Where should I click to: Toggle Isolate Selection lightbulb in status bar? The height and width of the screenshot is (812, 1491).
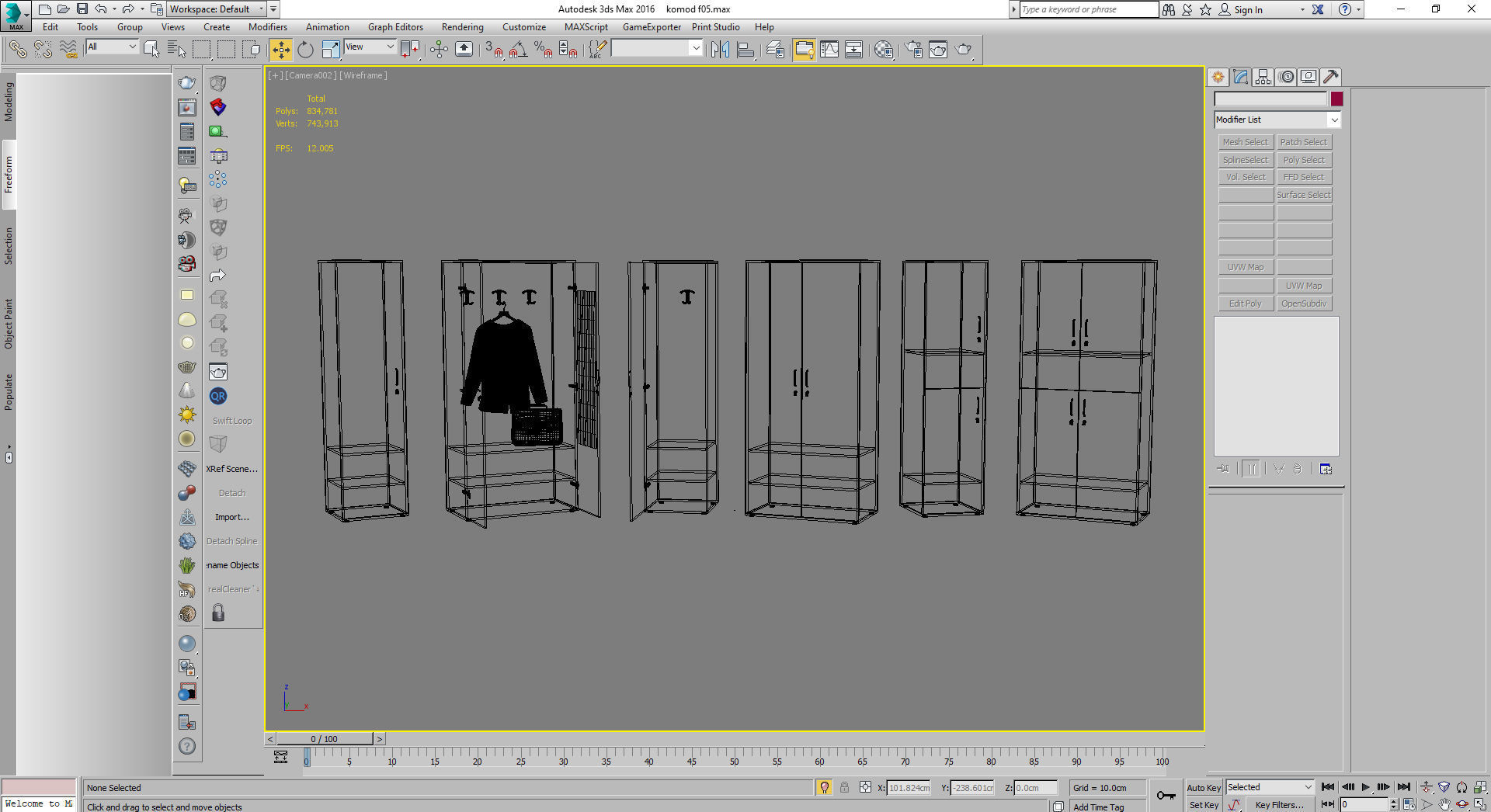point(824,787)
